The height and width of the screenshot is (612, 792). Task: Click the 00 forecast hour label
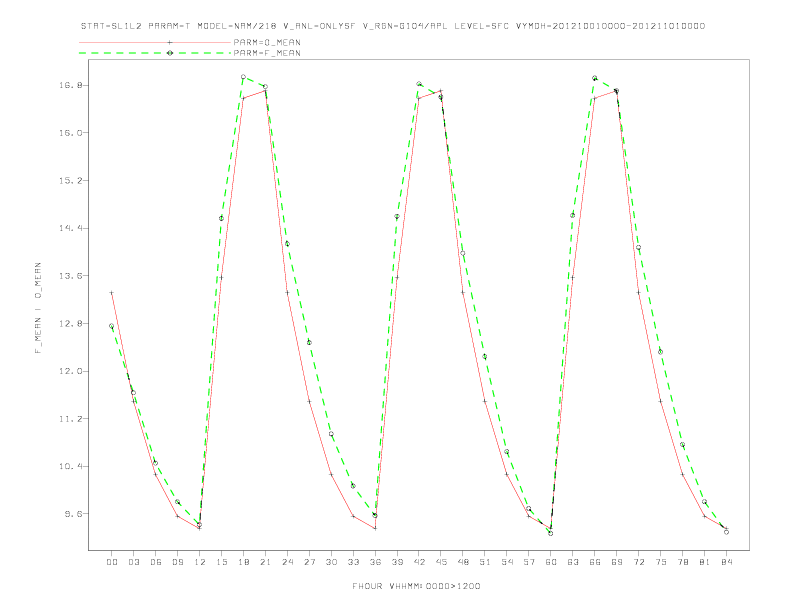tap(112, 562)
